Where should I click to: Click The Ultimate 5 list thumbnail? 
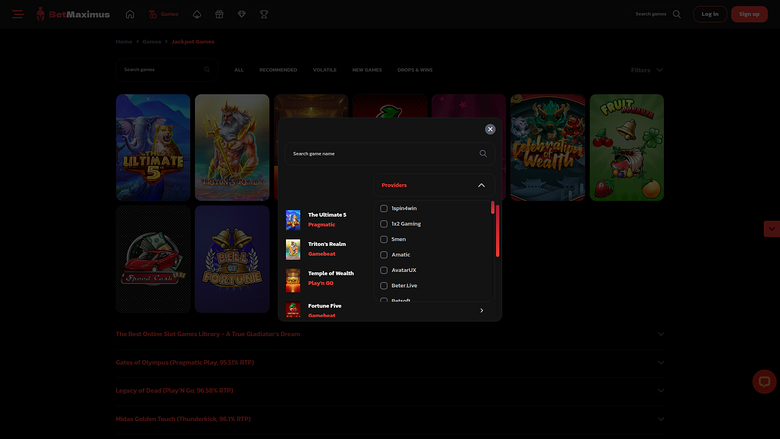(293, 220)
